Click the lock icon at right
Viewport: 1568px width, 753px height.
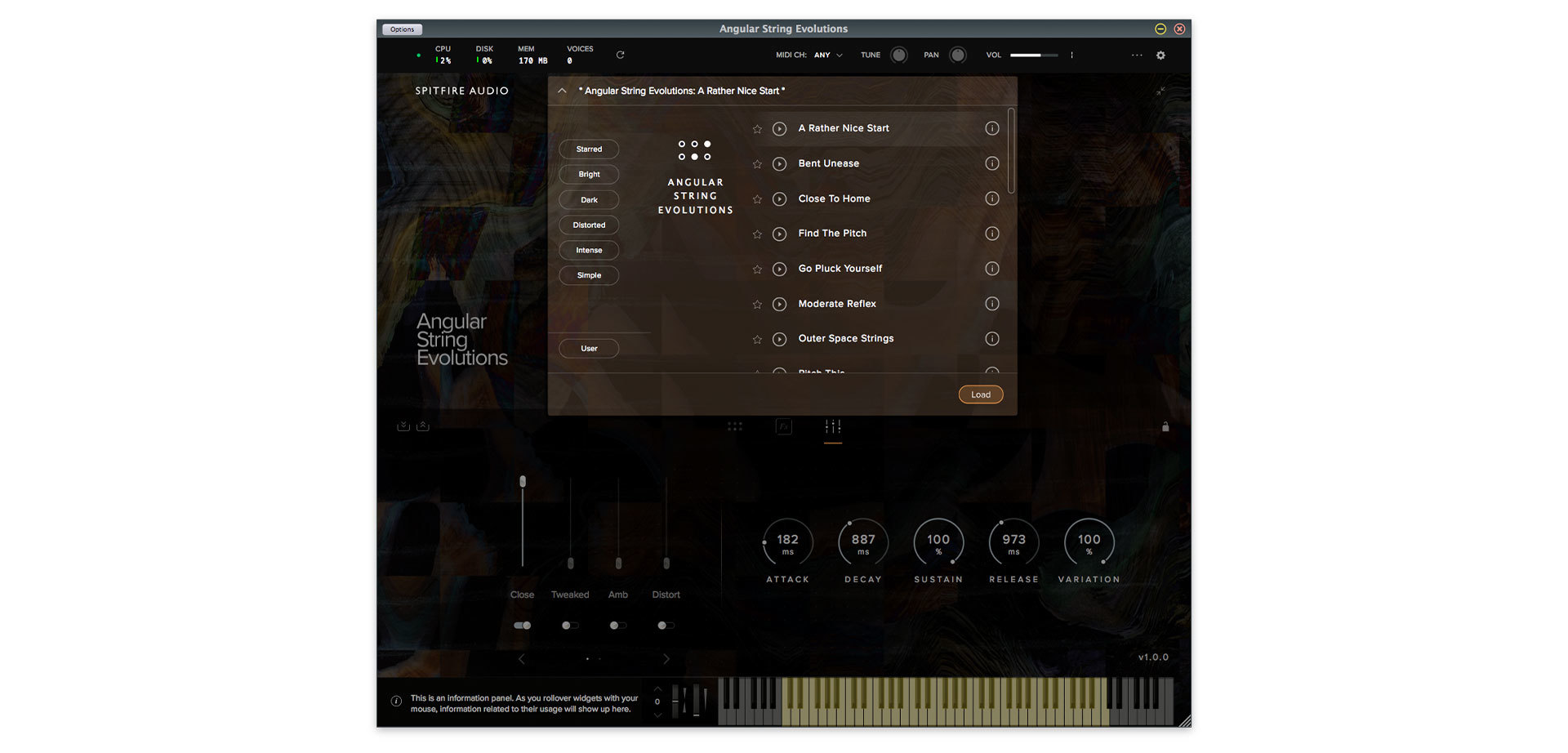point(1165,426)
